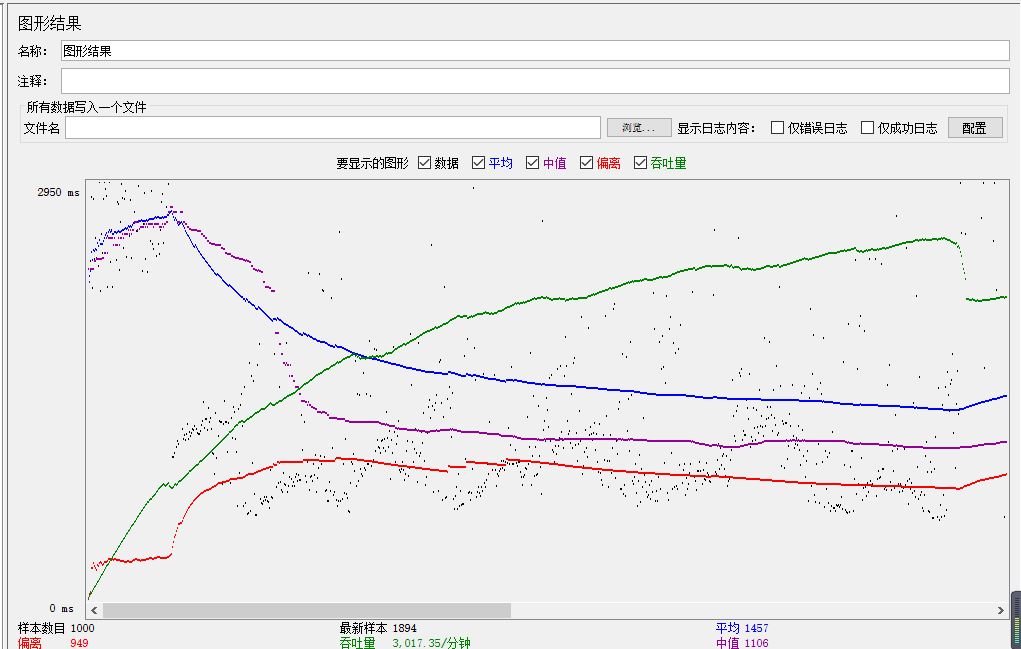
Task: Click the 浏览... button
Action: 639,128
